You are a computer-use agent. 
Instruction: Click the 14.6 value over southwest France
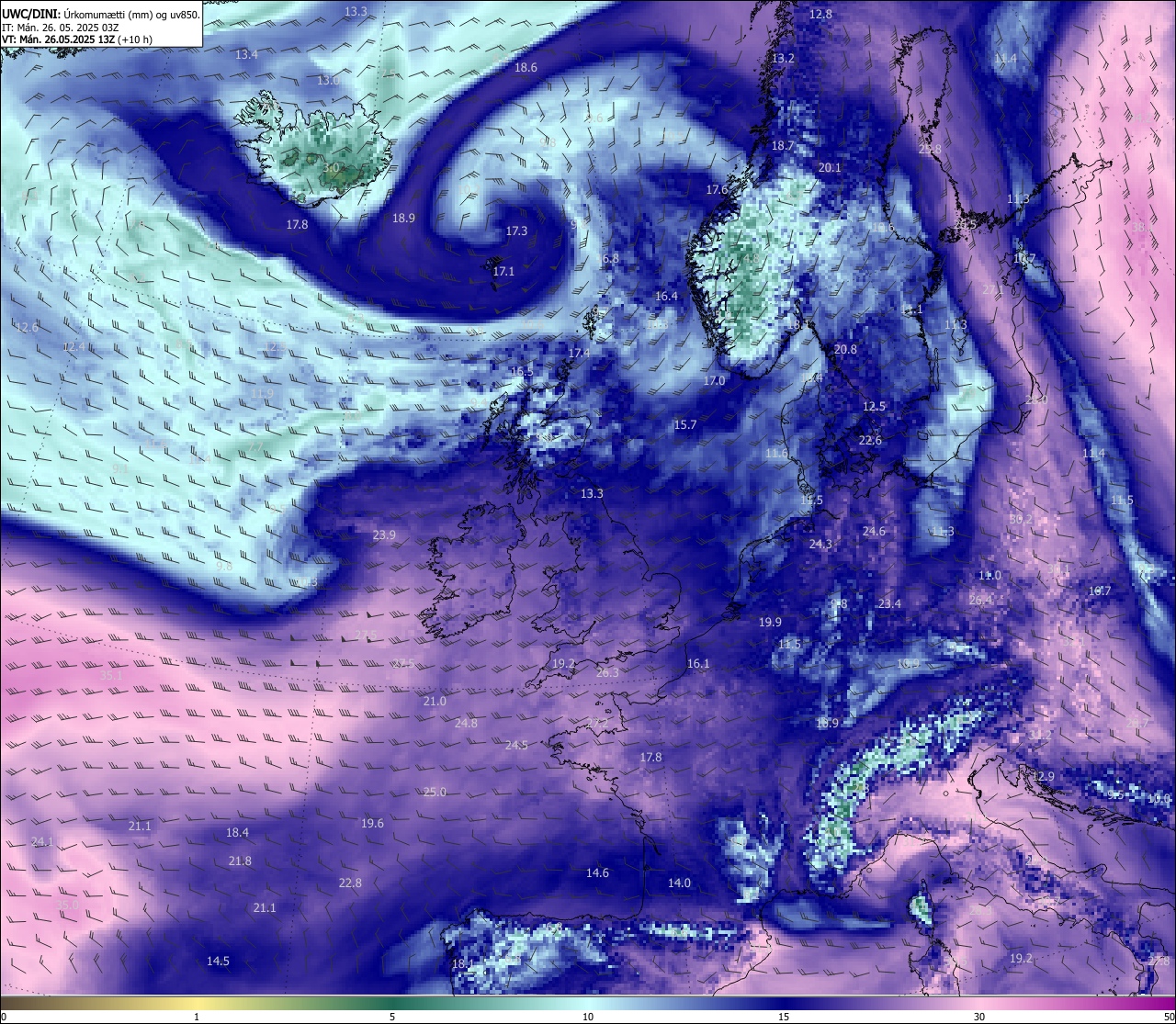tap(597, 873)
